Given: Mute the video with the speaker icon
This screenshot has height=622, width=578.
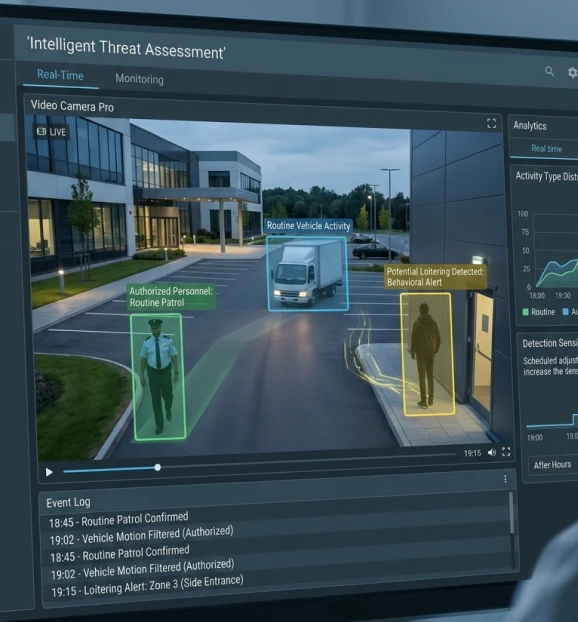Looking at the screenshot, I should [x=492, y=453].
